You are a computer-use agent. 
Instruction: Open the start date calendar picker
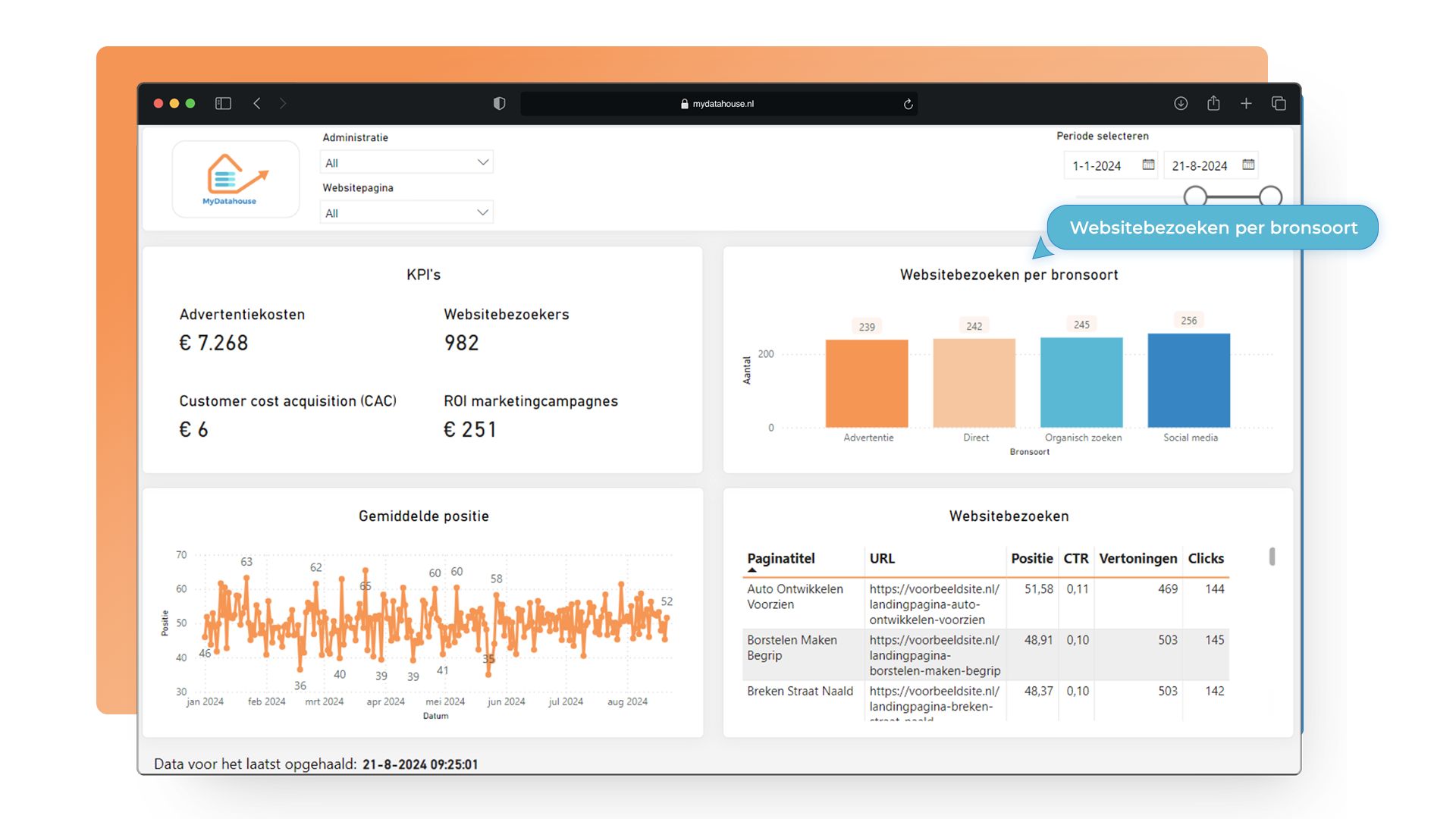tap(1148, 165)
